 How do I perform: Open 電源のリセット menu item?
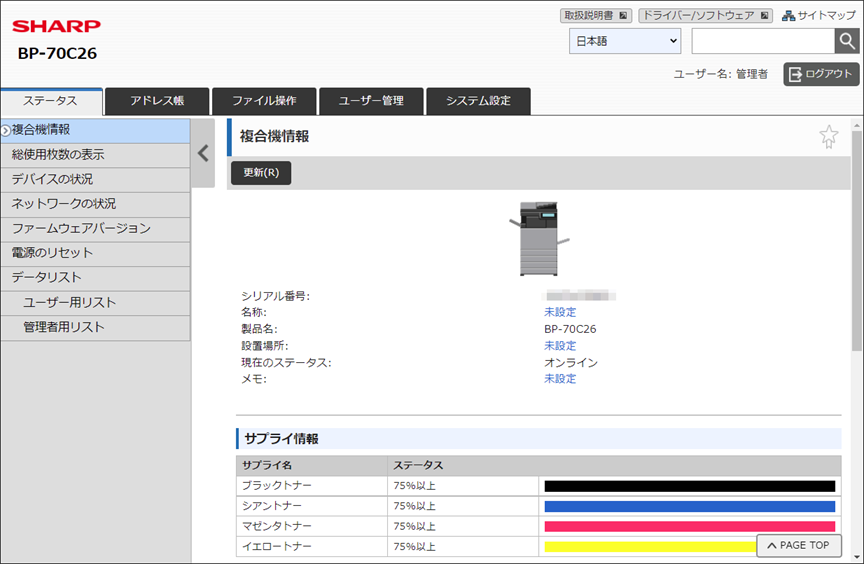[95, 253]
